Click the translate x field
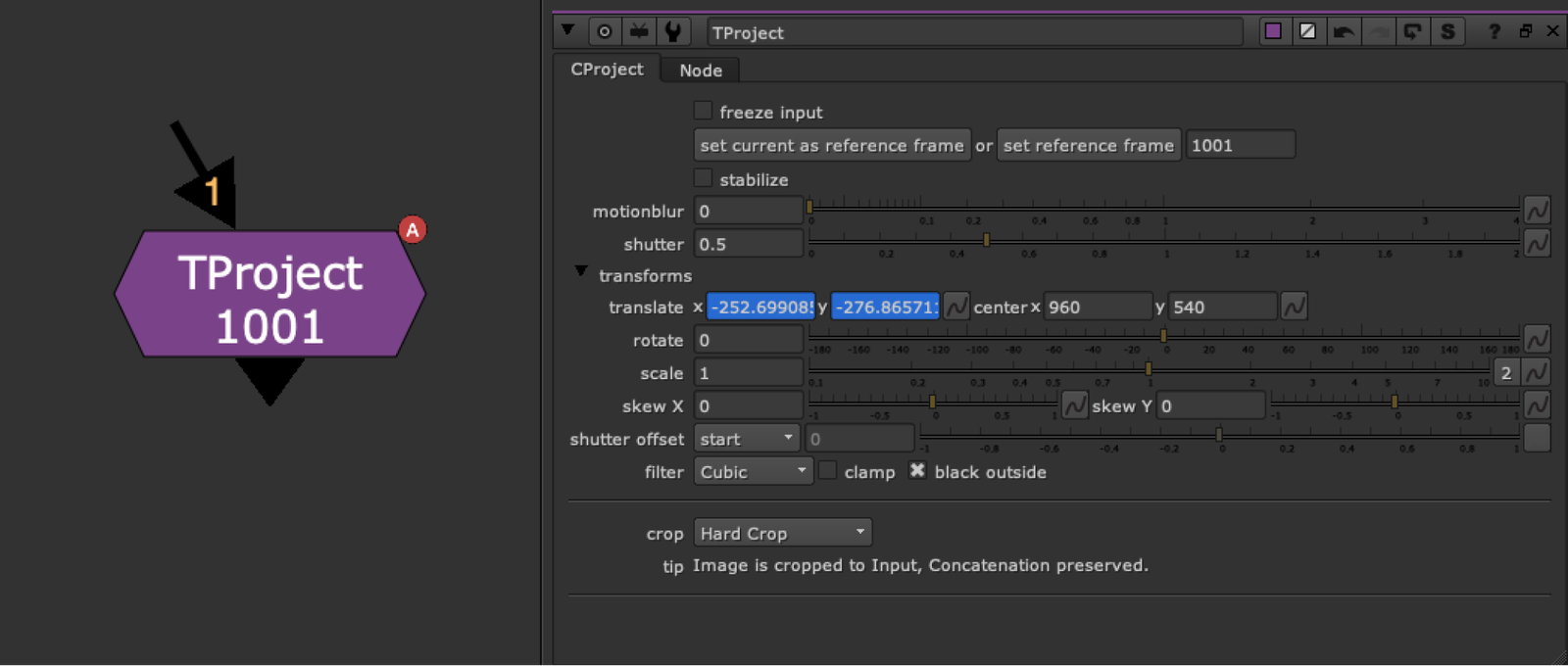The height and width of the screenshot is (666, 1568). [760, 307]
